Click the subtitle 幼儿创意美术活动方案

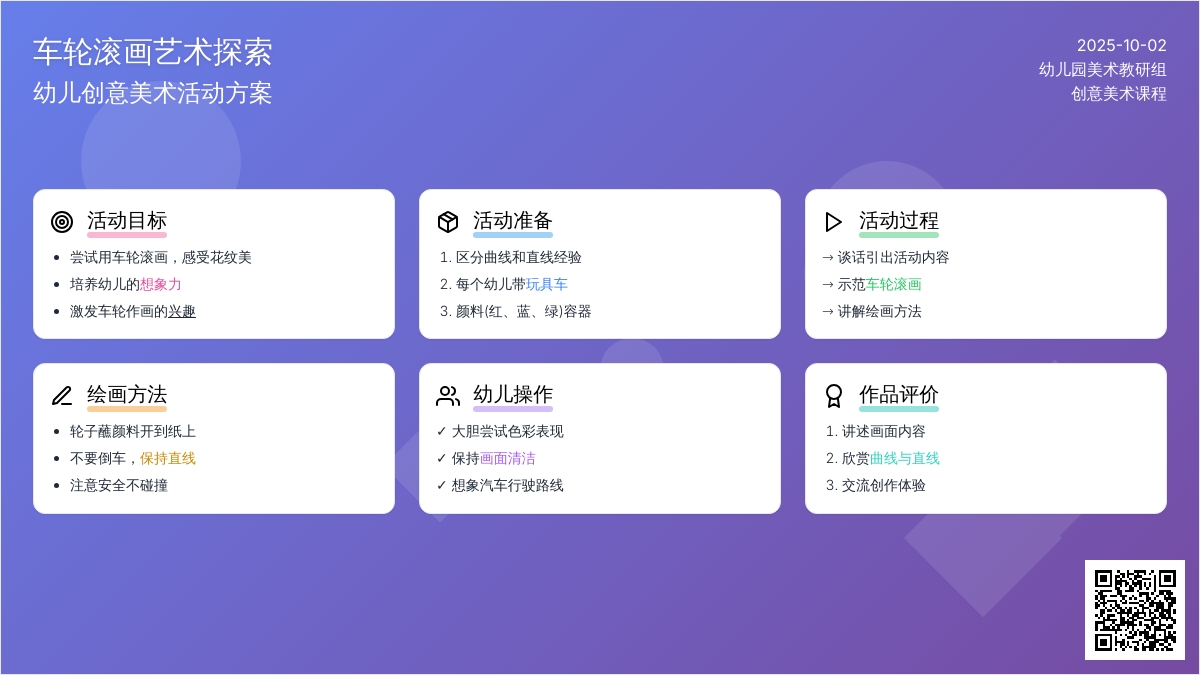point(152,93)
